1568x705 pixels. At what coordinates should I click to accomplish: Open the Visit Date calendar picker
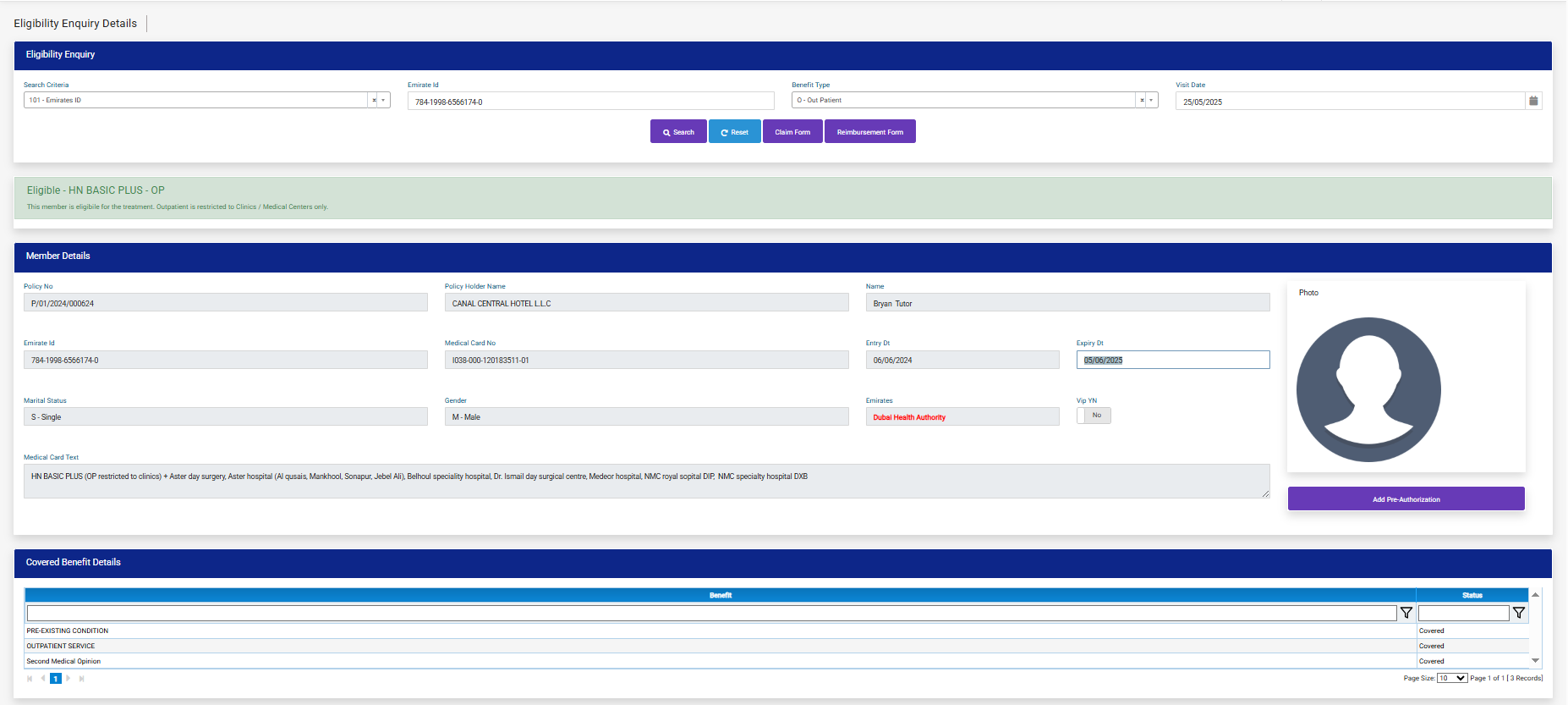pos(1533,101)
